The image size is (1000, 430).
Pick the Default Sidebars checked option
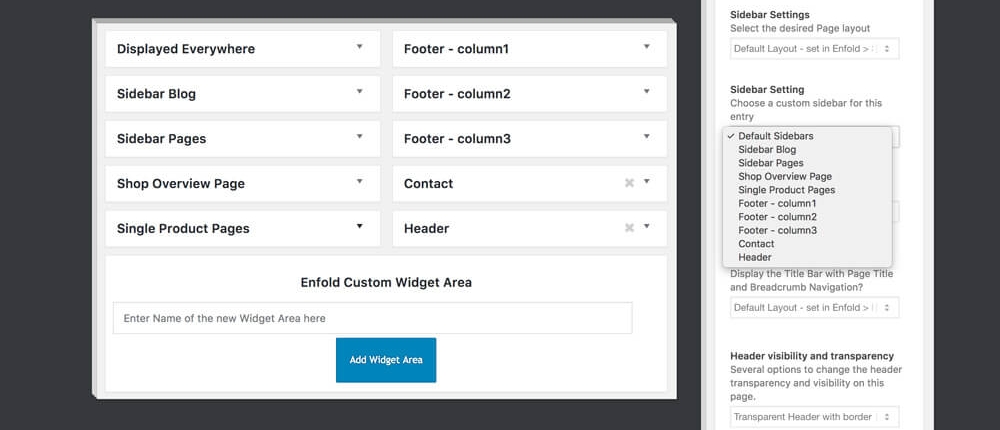(775, 136)
